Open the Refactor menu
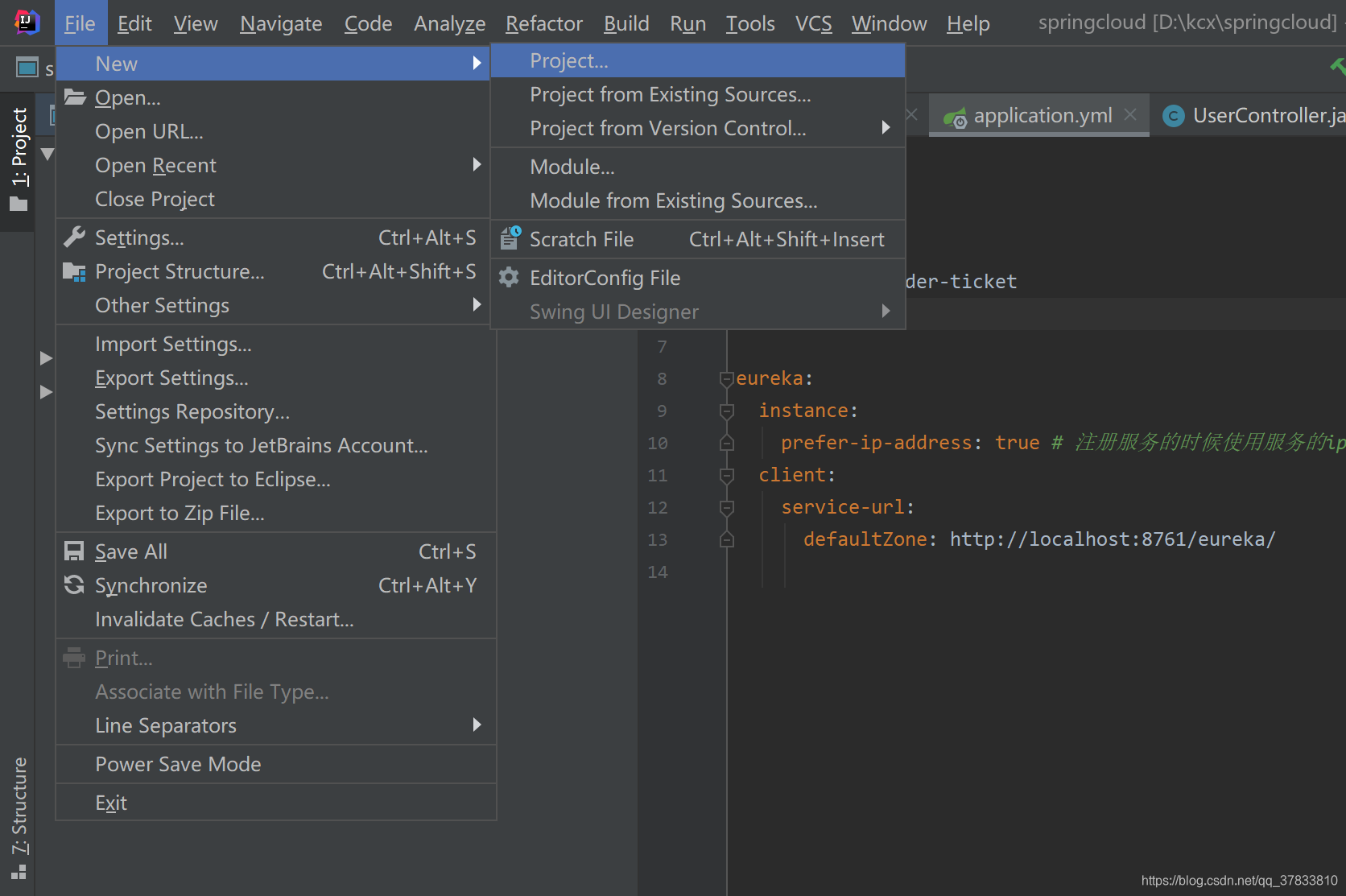1346x896 pixels. (543, 23)
